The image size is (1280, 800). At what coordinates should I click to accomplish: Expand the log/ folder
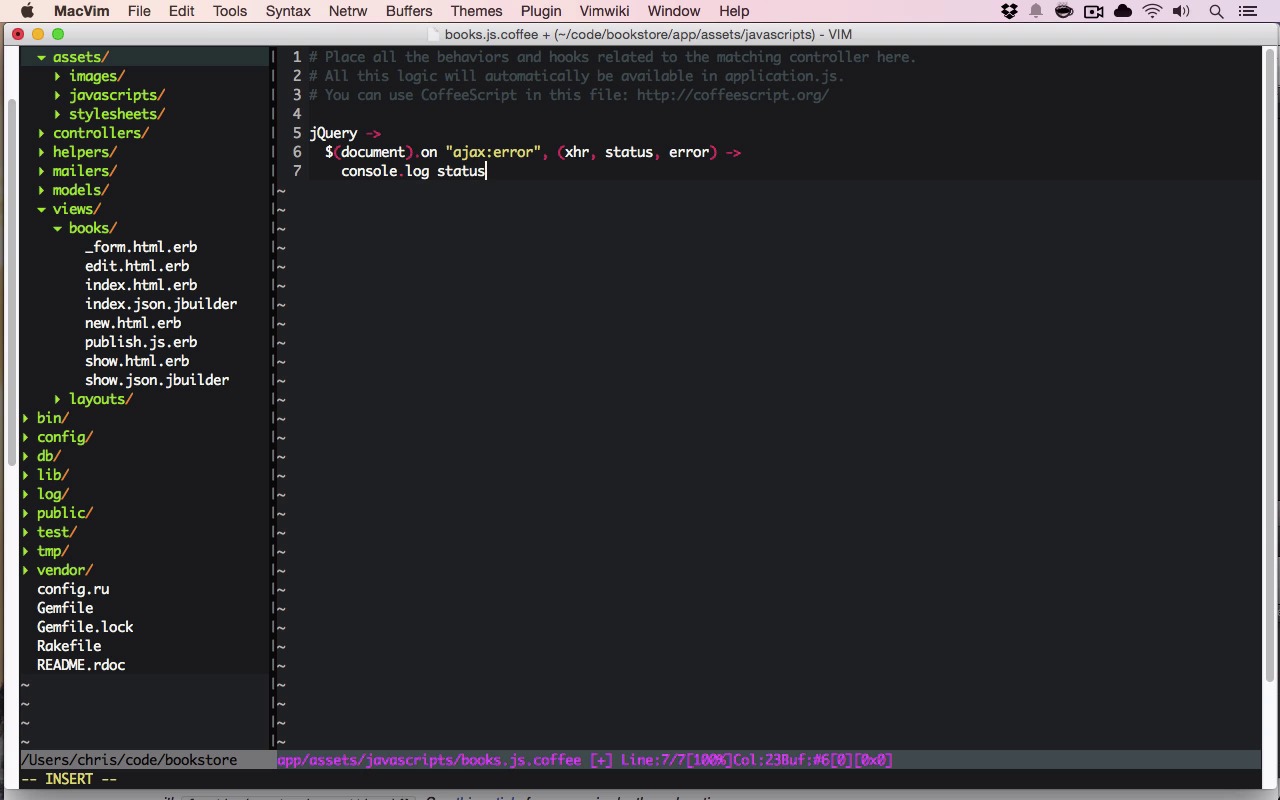[25, 494]
